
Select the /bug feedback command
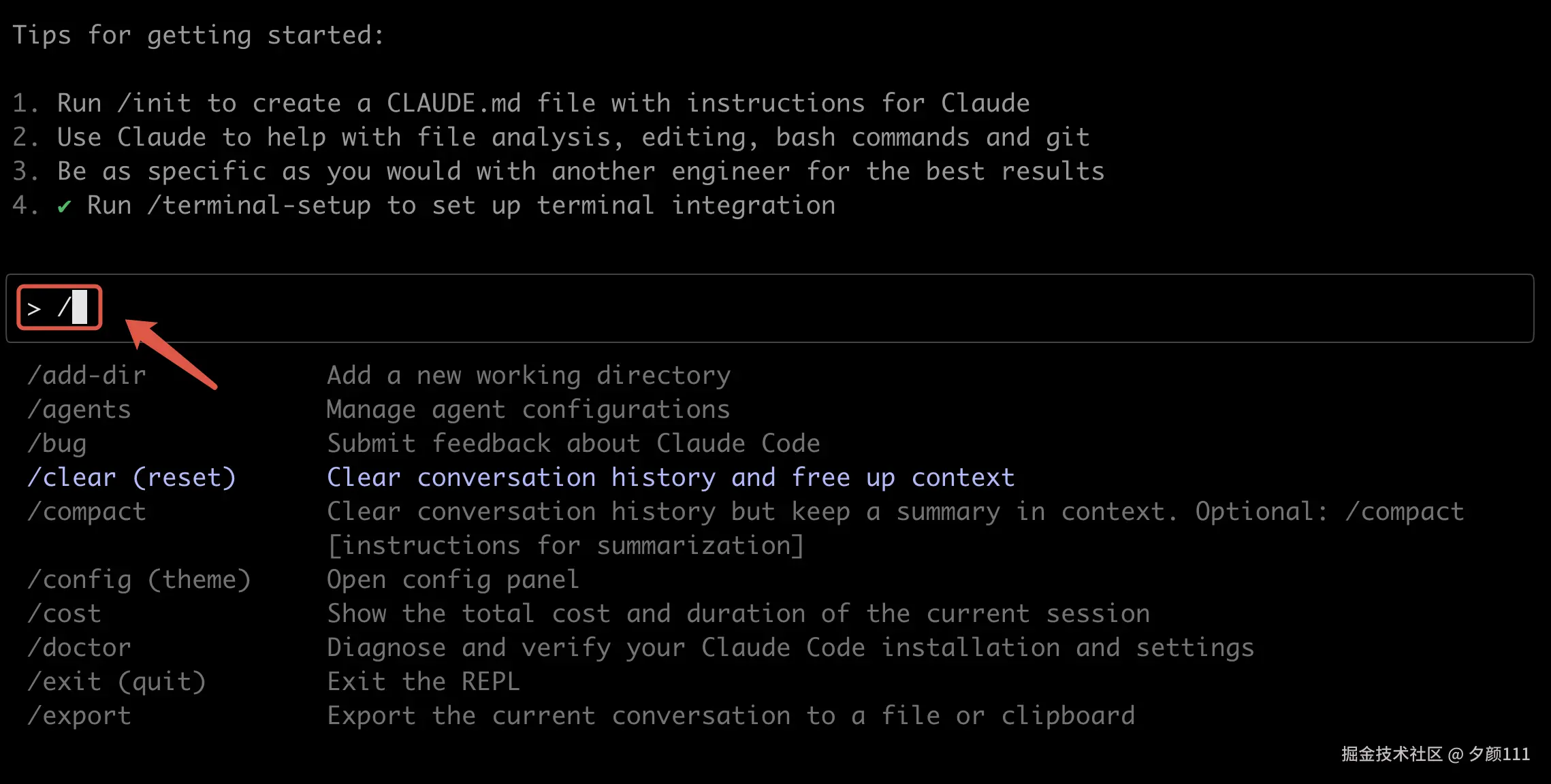(x=57, y=444)
